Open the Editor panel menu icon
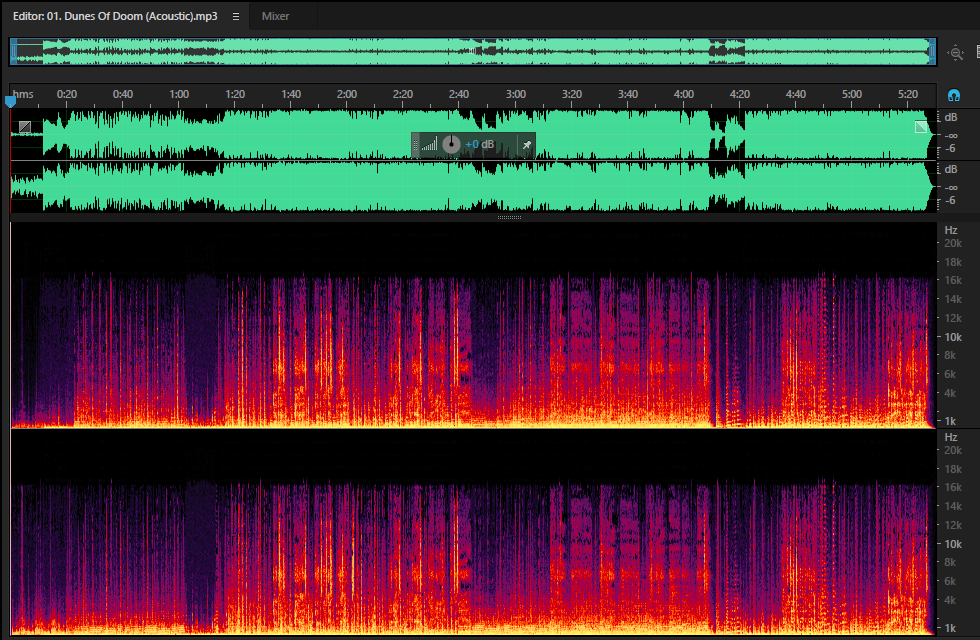The image size is (980, 640). coord(236,16)
